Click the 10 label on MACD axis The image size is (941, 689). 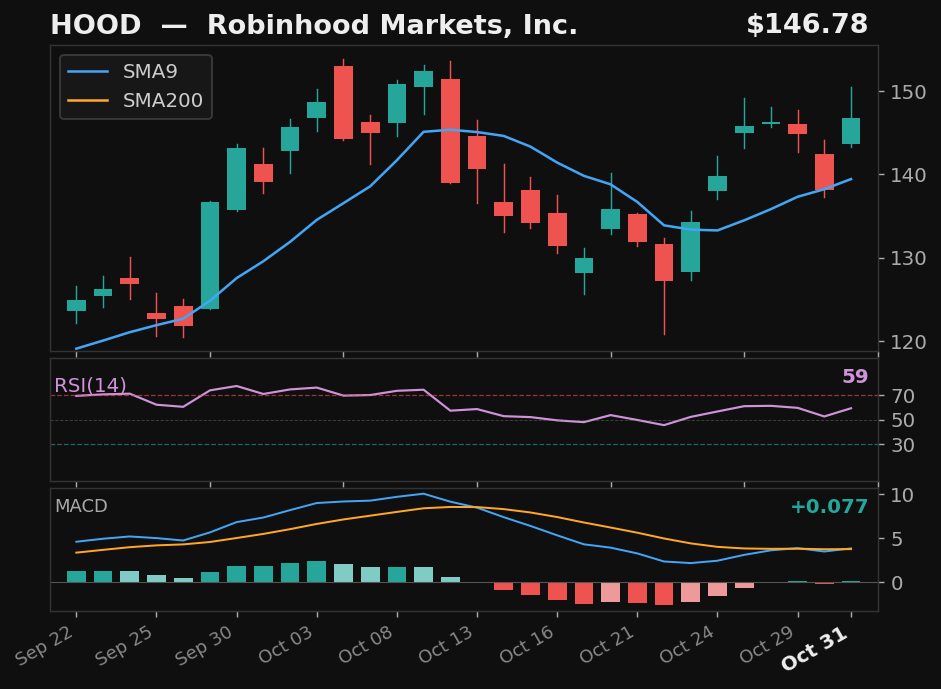pos(903,495)
